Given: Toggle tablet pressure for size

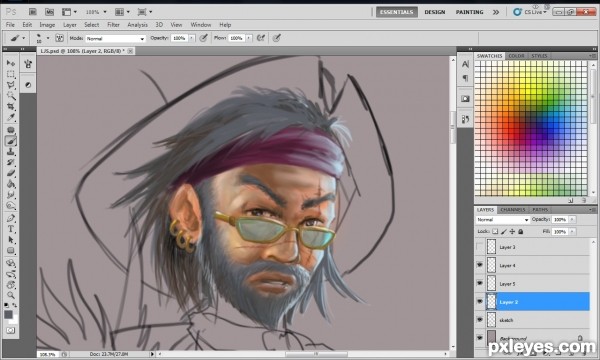Looking at the screenshot, I should coord(277,38).
